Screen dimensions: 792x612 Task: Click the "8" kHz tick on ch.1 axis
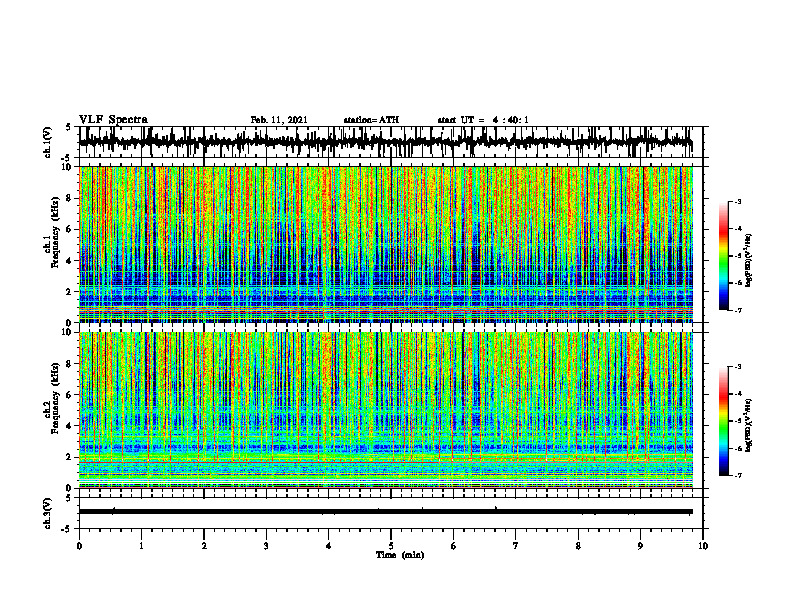(70, 198)
